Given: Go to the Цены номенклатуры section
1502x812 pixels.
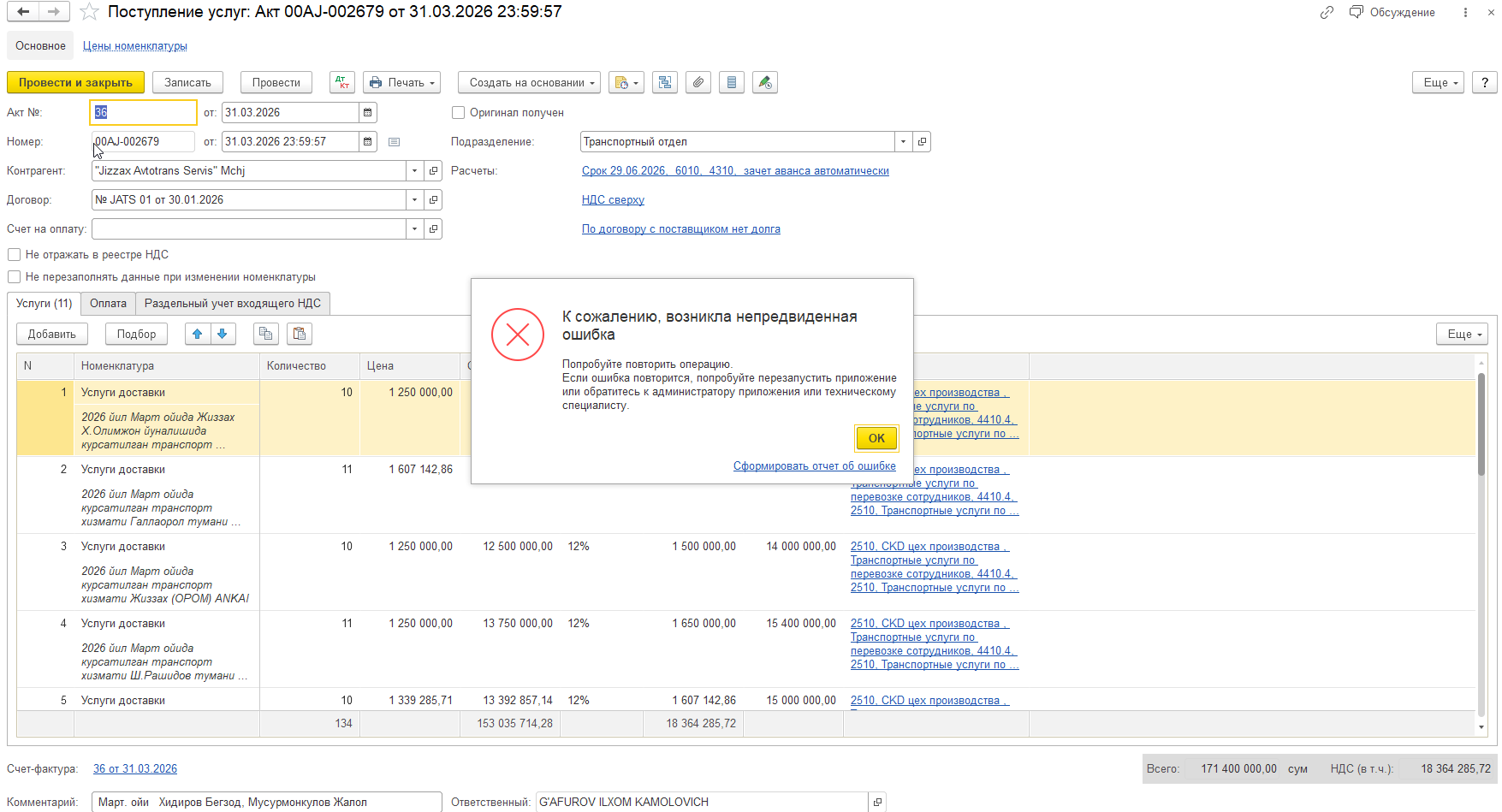Looking at the screenshot, I should pos(135,45).
